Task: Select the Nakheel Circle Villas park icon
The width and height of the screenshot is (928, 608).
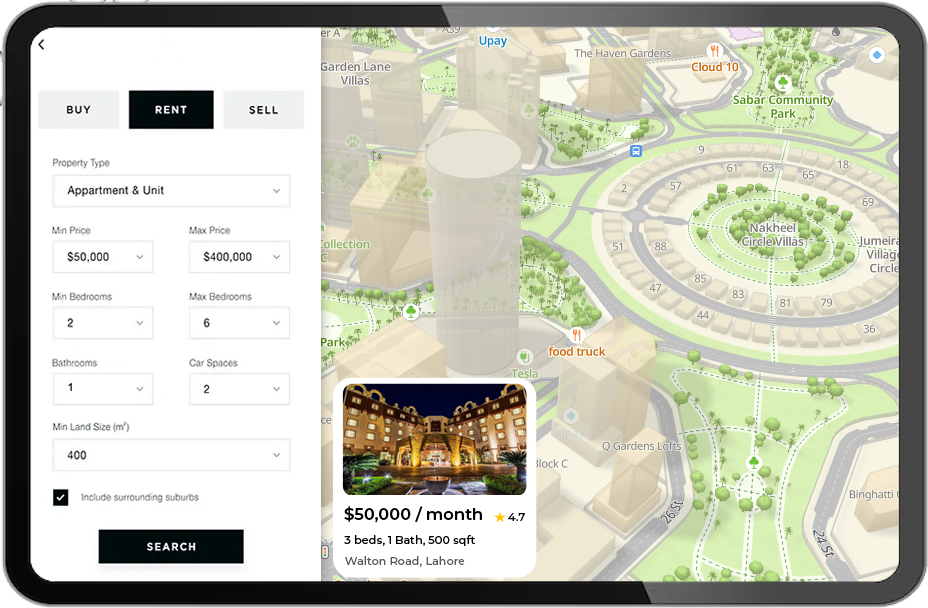Action: pyautogui.click(x=771, y=214)
